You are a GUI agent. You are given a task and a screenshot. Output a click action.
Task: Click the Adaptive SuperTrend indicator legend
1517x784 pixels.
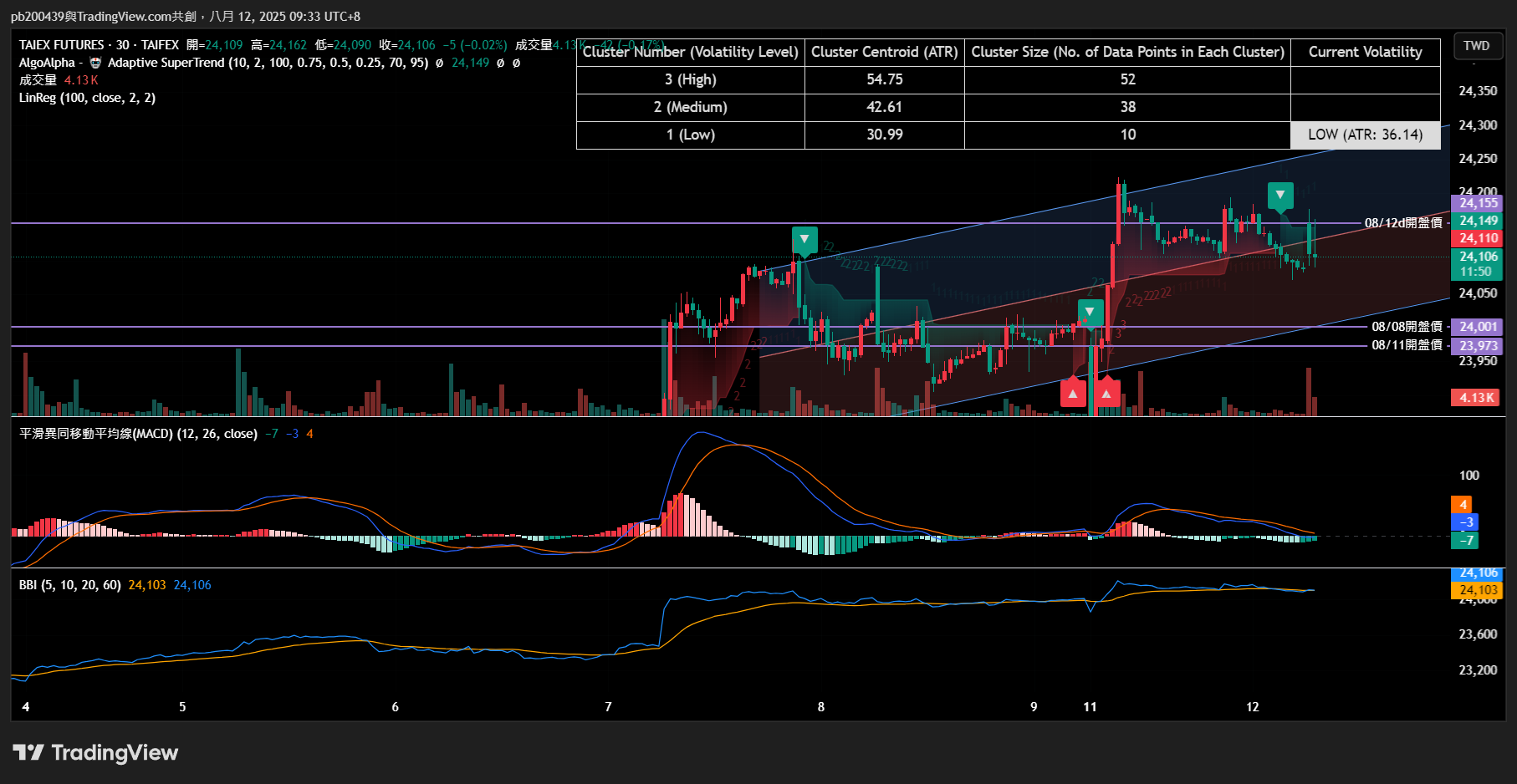click(268, 63)
